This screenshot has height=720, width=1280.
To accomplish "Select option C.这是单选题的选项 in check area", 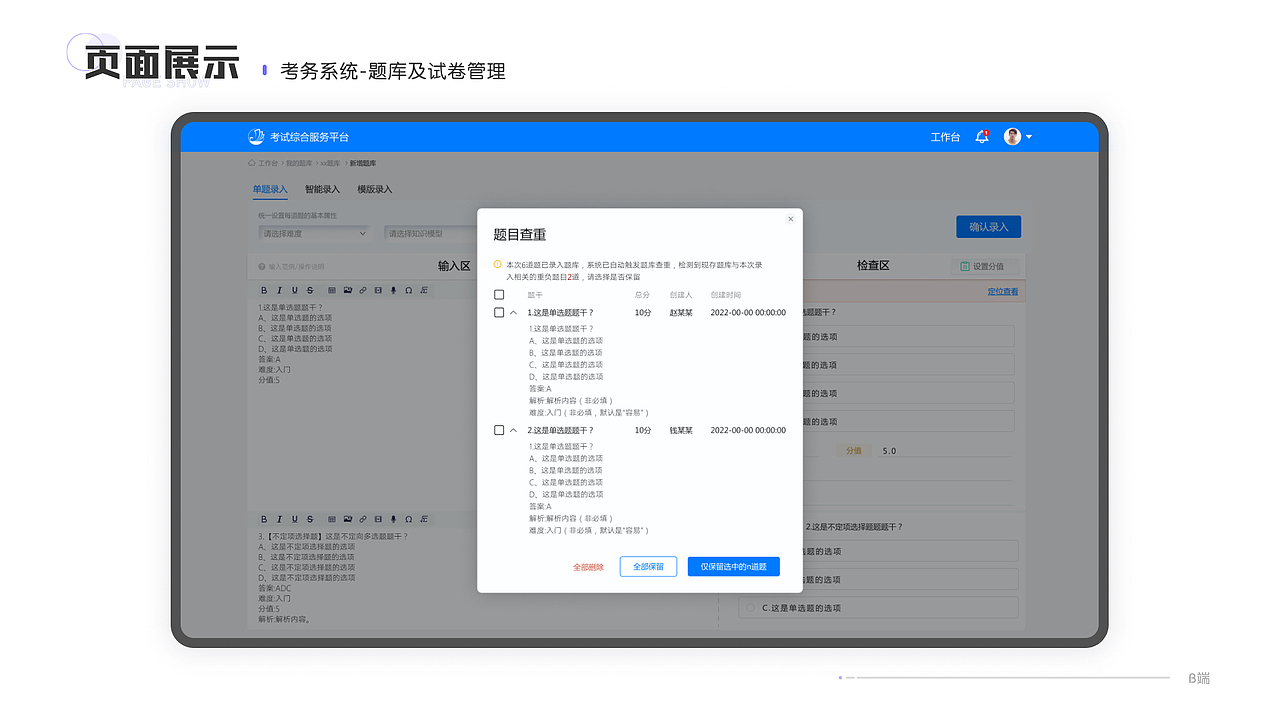I will [878, 608].
